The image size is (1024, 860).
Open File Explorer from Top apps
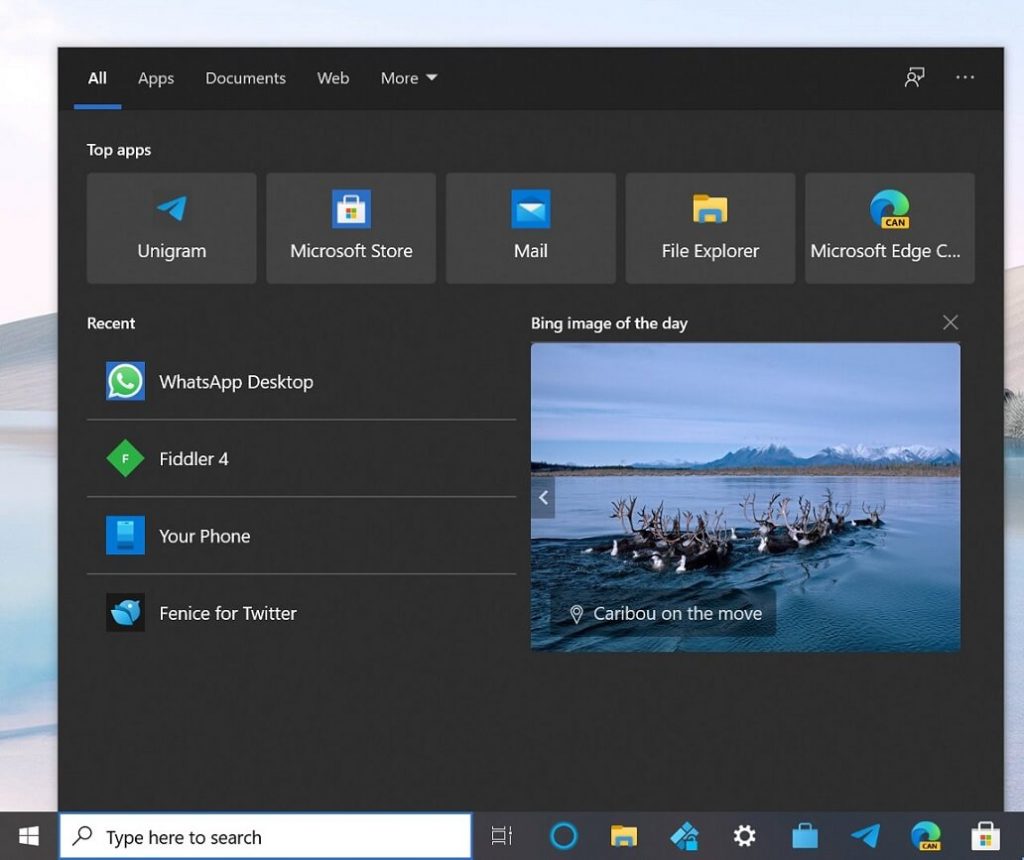(710, 227)
